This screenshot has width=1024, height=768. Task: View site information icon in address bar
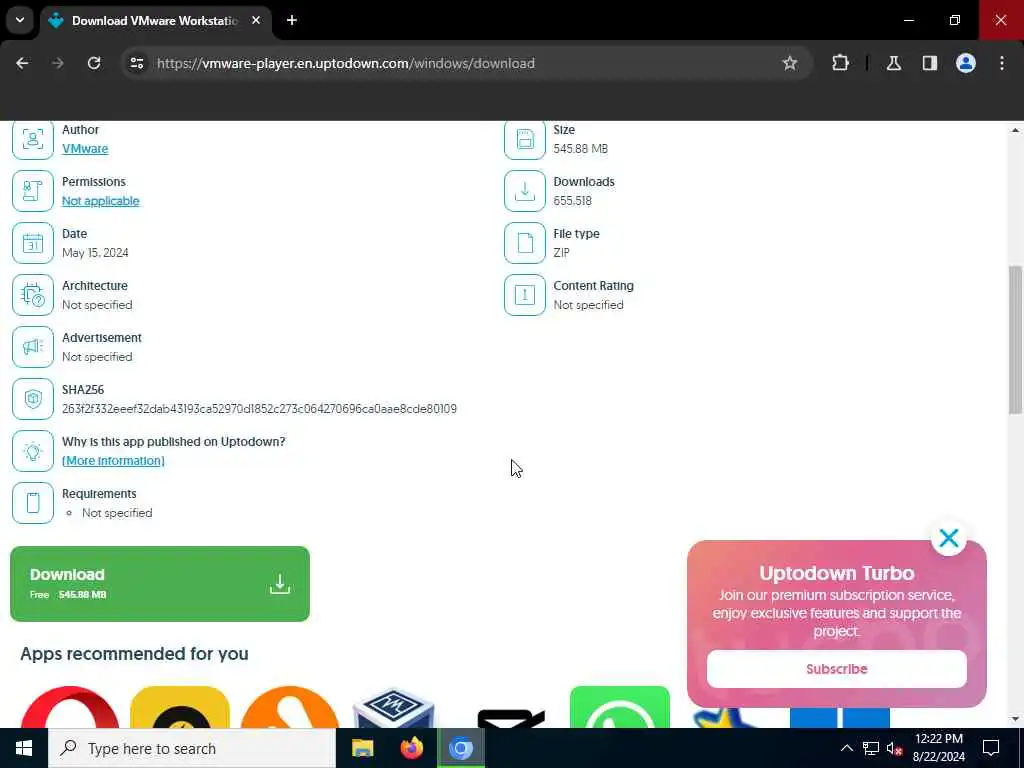(x=136, y=63)
